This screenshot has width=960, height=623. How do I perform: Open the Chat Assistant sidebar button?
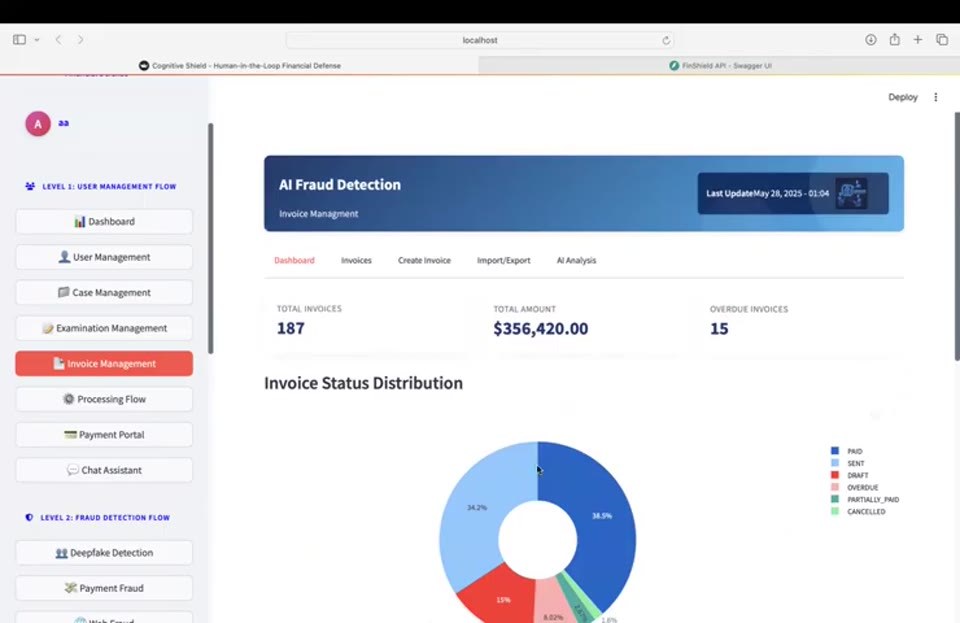pyautogui.click(x=104, y=470)
